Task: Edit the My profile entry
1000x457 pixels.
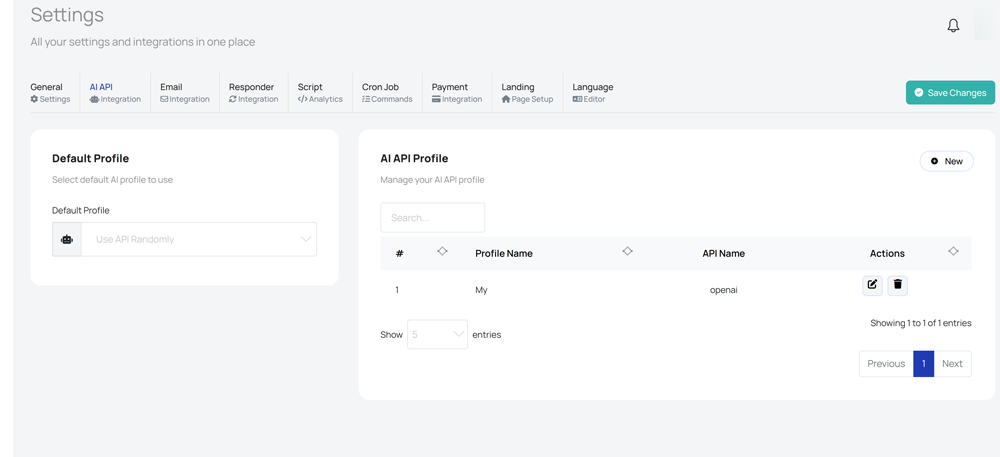Action: 872,285
